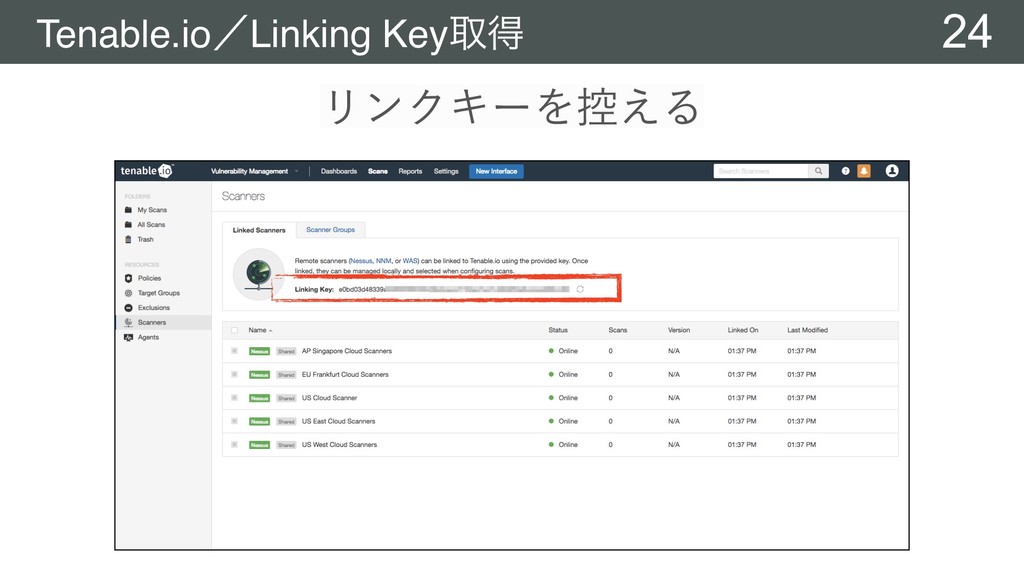Open the Reports menu
The width and height of the screenshot is (1024, 576).
click(410, 171)
